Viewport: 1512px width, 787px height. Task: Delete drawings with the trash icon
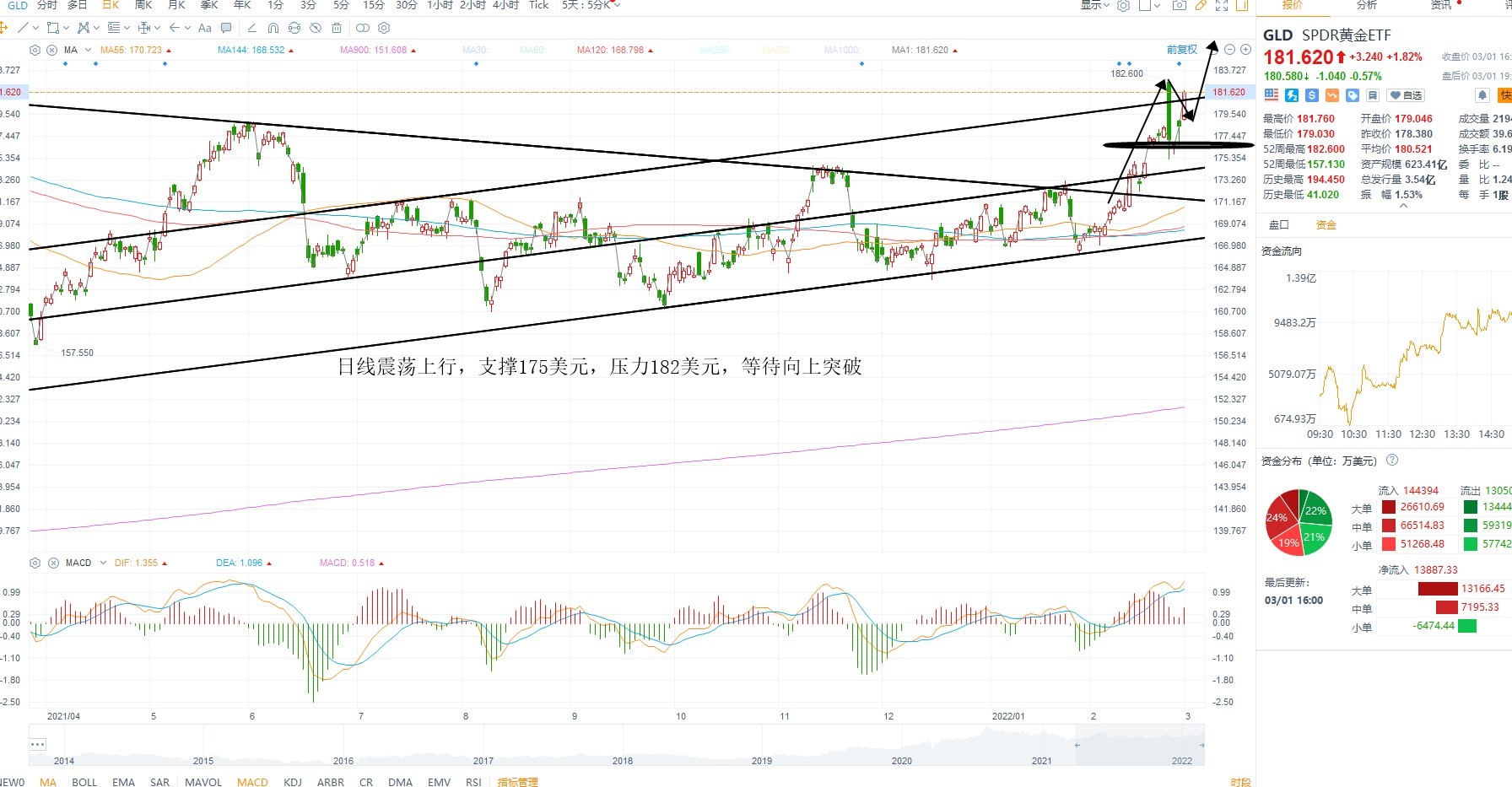coord(337,28)
